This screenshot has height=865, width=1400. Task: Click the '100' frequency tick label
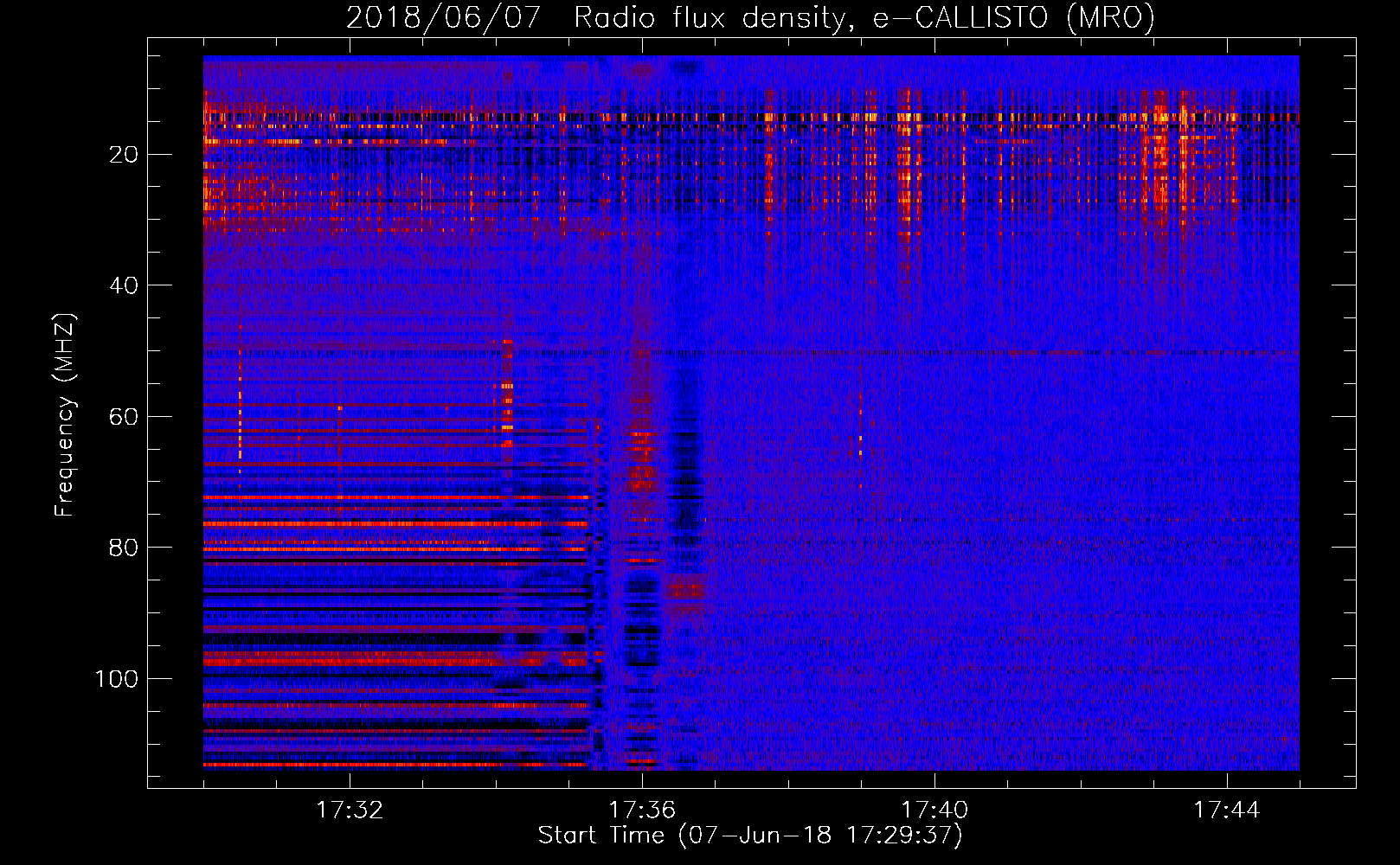(117, 679)
